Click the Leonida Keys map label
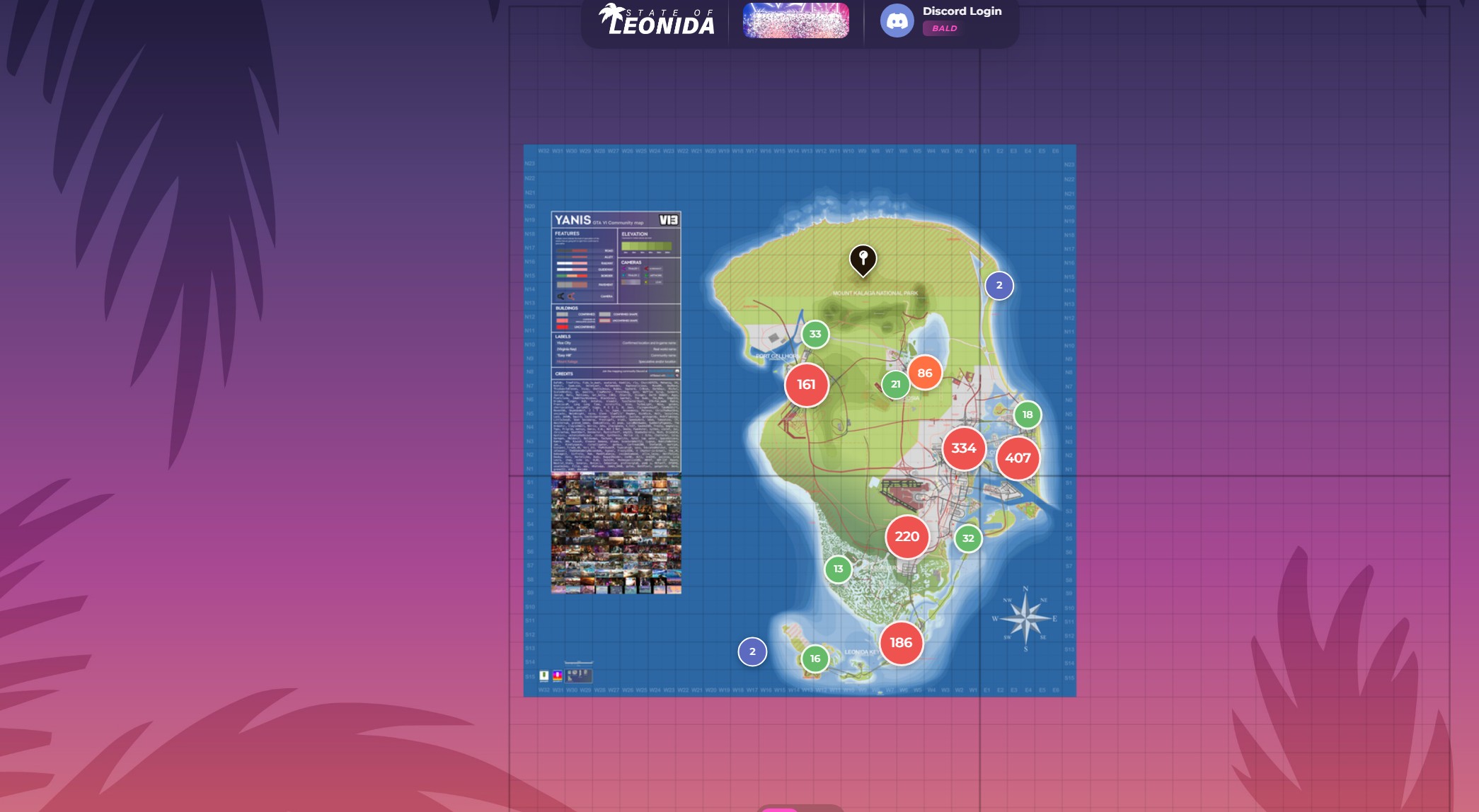This screenshot has width=1479, height=812. (x=861, y=652)
